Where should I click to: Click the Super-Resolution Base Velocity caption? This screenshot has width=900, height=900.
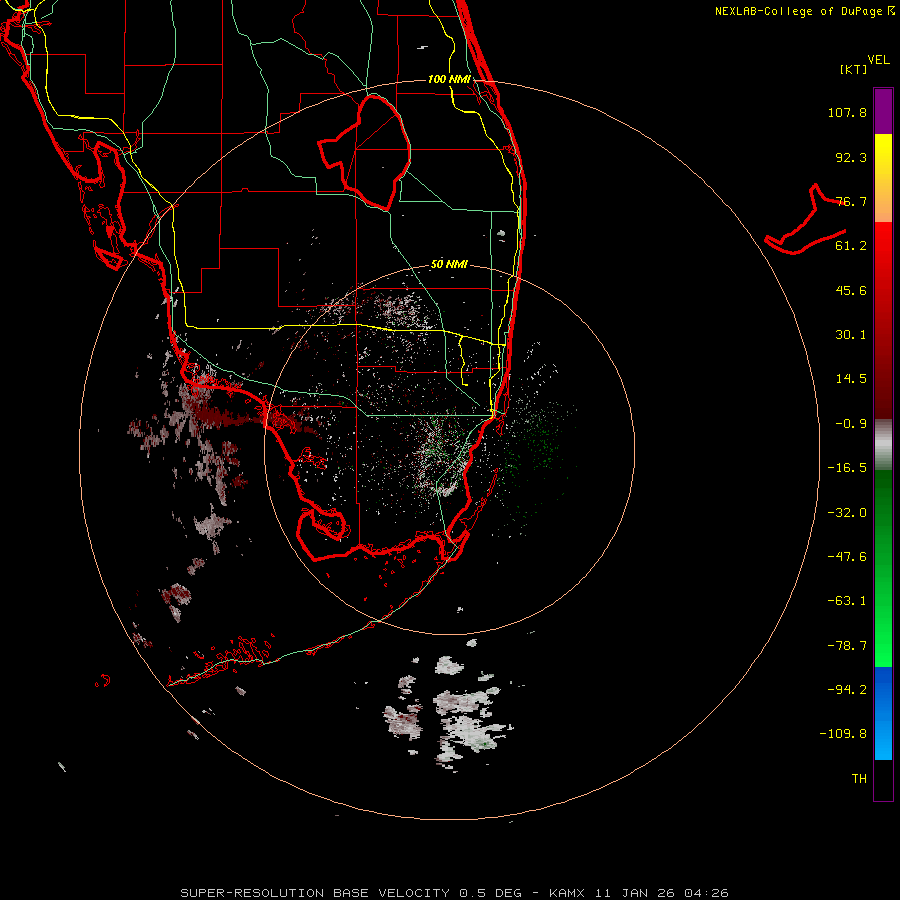click(455, 893)
